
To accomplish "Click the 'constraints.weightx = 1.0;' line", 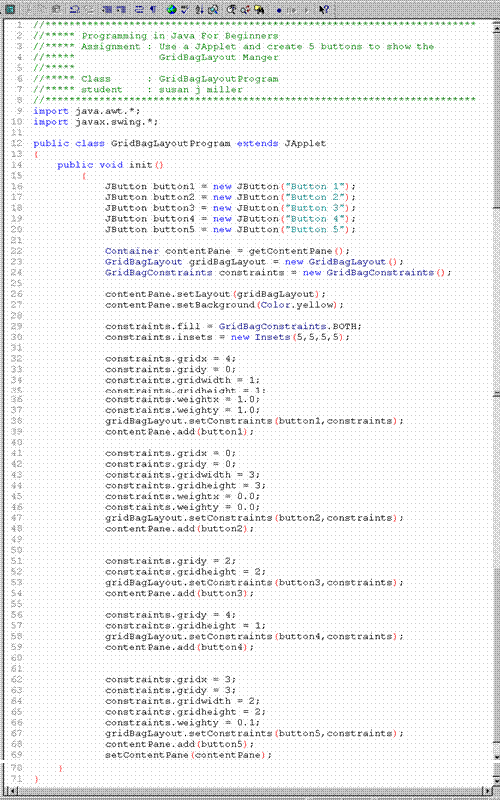I will (183, 398).
